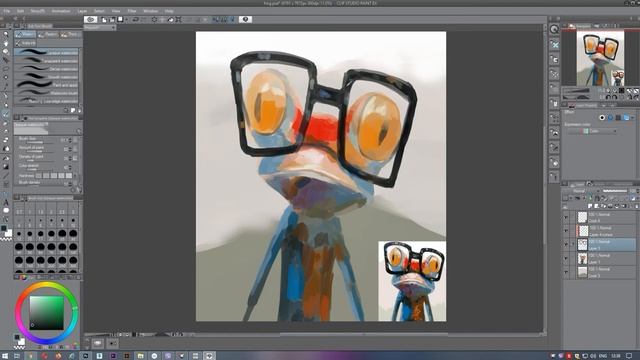Click the help/support icon at toolbar end
The height and width of the screenshot is (360, 640).
245,20
